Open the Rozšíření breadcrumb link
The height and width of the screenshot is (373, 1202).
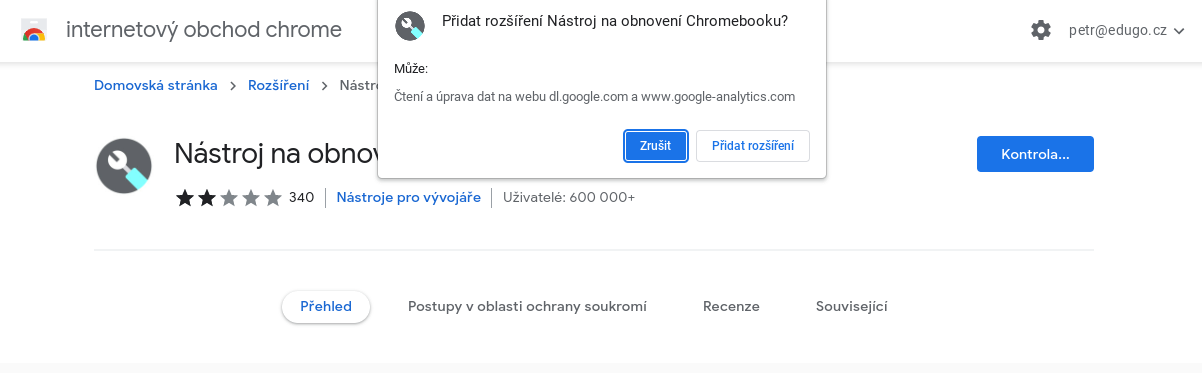pyautogui.click(x=278, y=86)
